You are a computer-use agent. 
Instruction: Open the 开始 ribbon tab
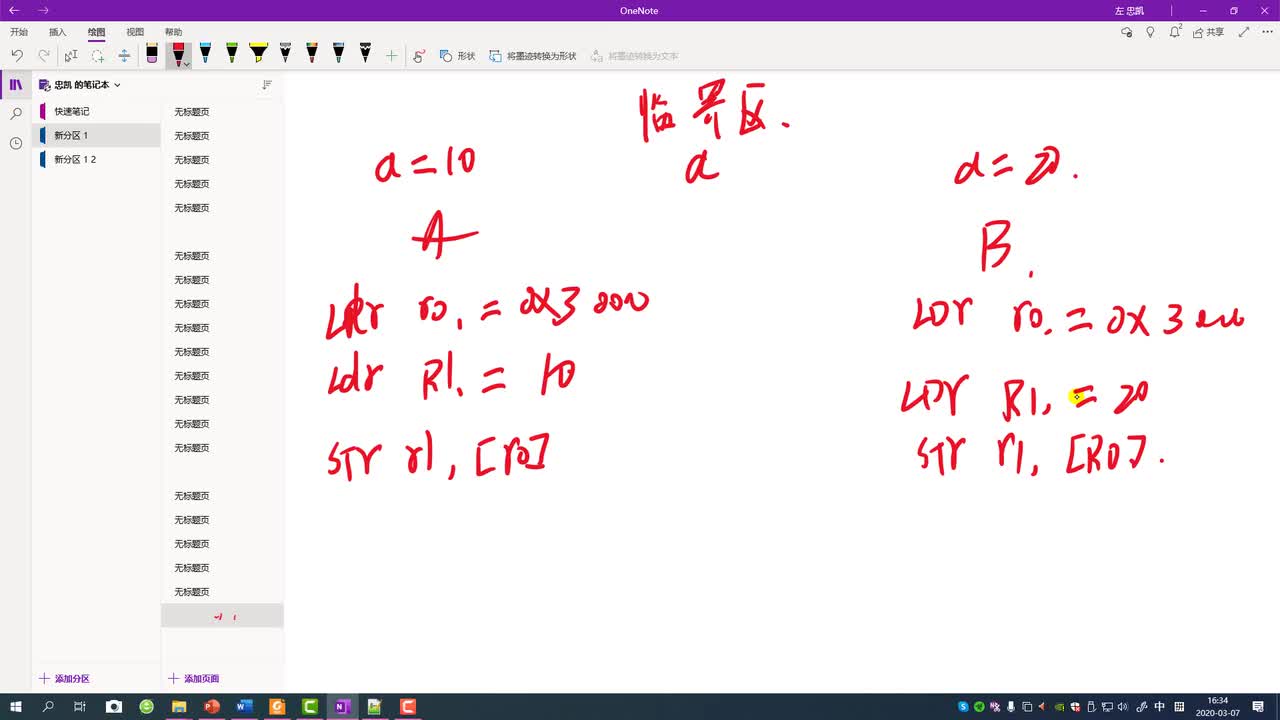point(19,32)
